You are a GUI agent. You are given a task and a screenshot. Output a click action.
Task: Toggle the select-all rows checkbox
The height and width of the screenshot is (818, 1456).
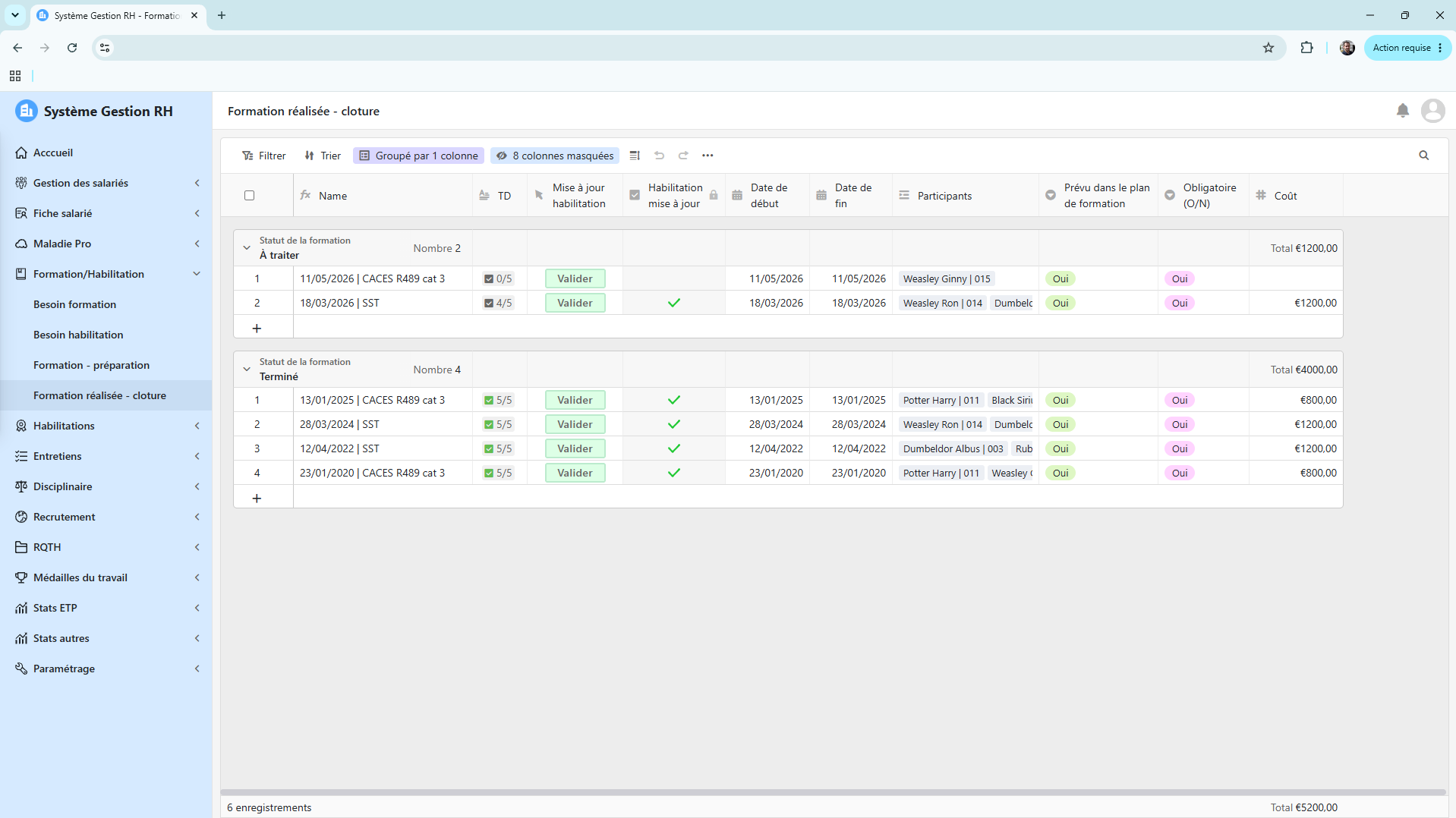[249, 196]
